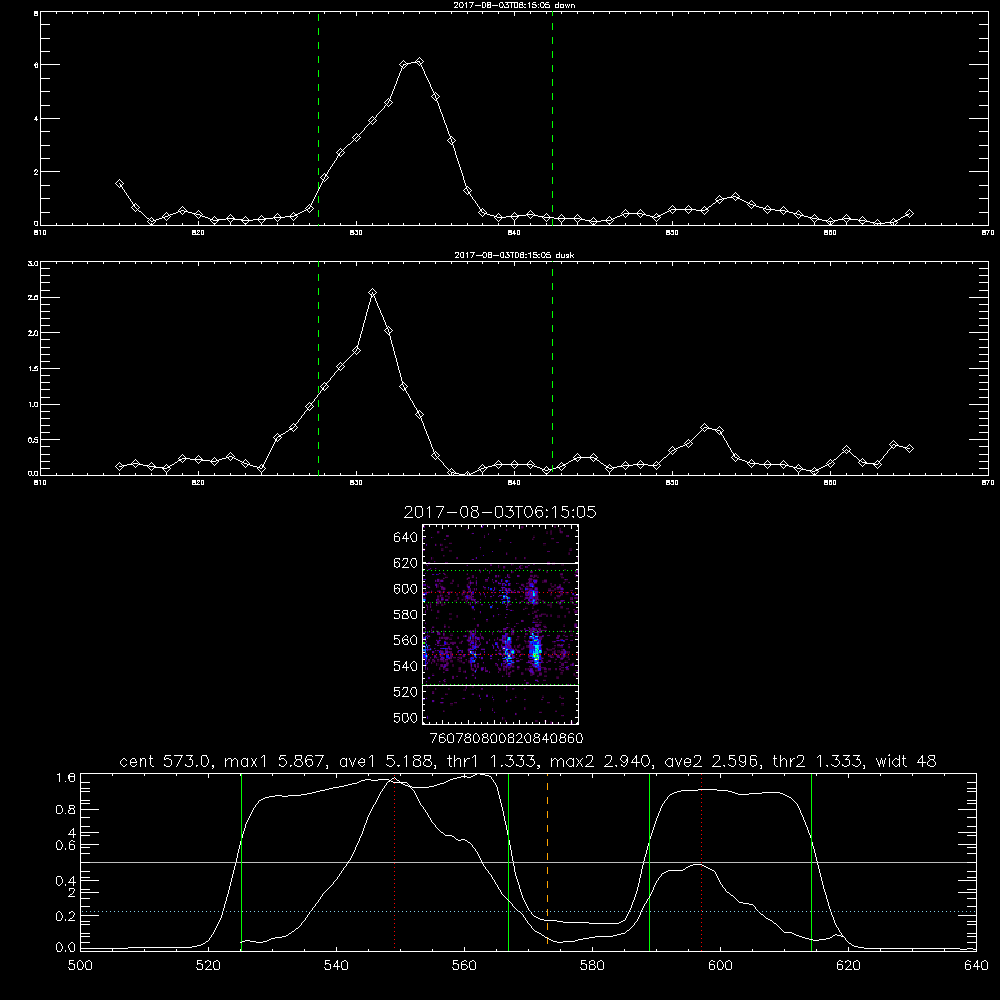Click the timestamp title above the spectral image

pos(500,512)
